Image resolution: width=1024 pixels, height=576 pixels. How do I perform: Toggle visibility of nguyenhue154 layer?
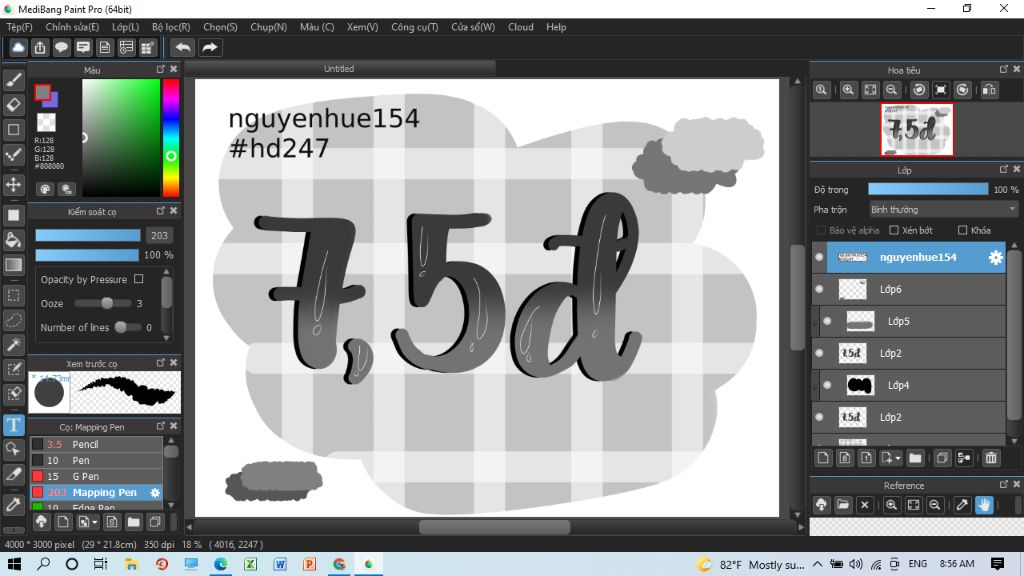point(819,257)
